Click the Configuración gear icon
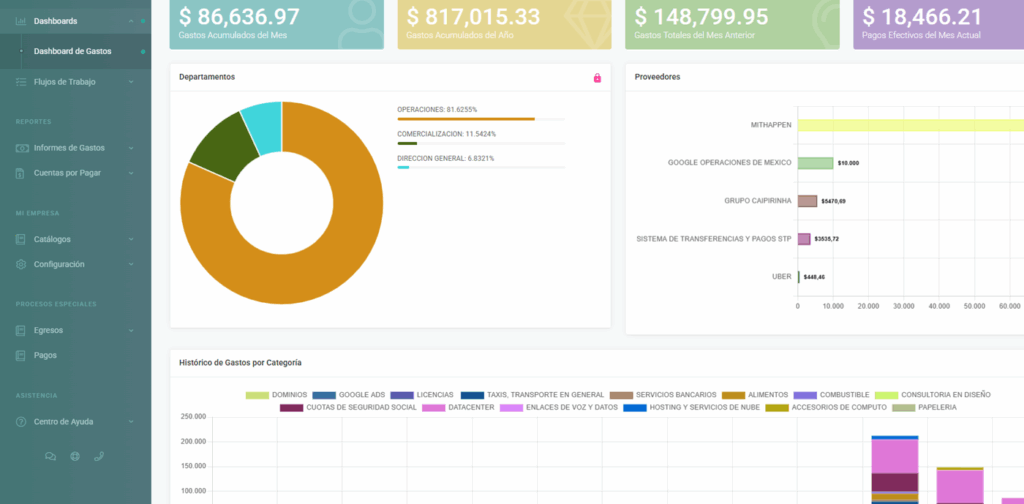 pyautogui.click(x=22, y=264)
